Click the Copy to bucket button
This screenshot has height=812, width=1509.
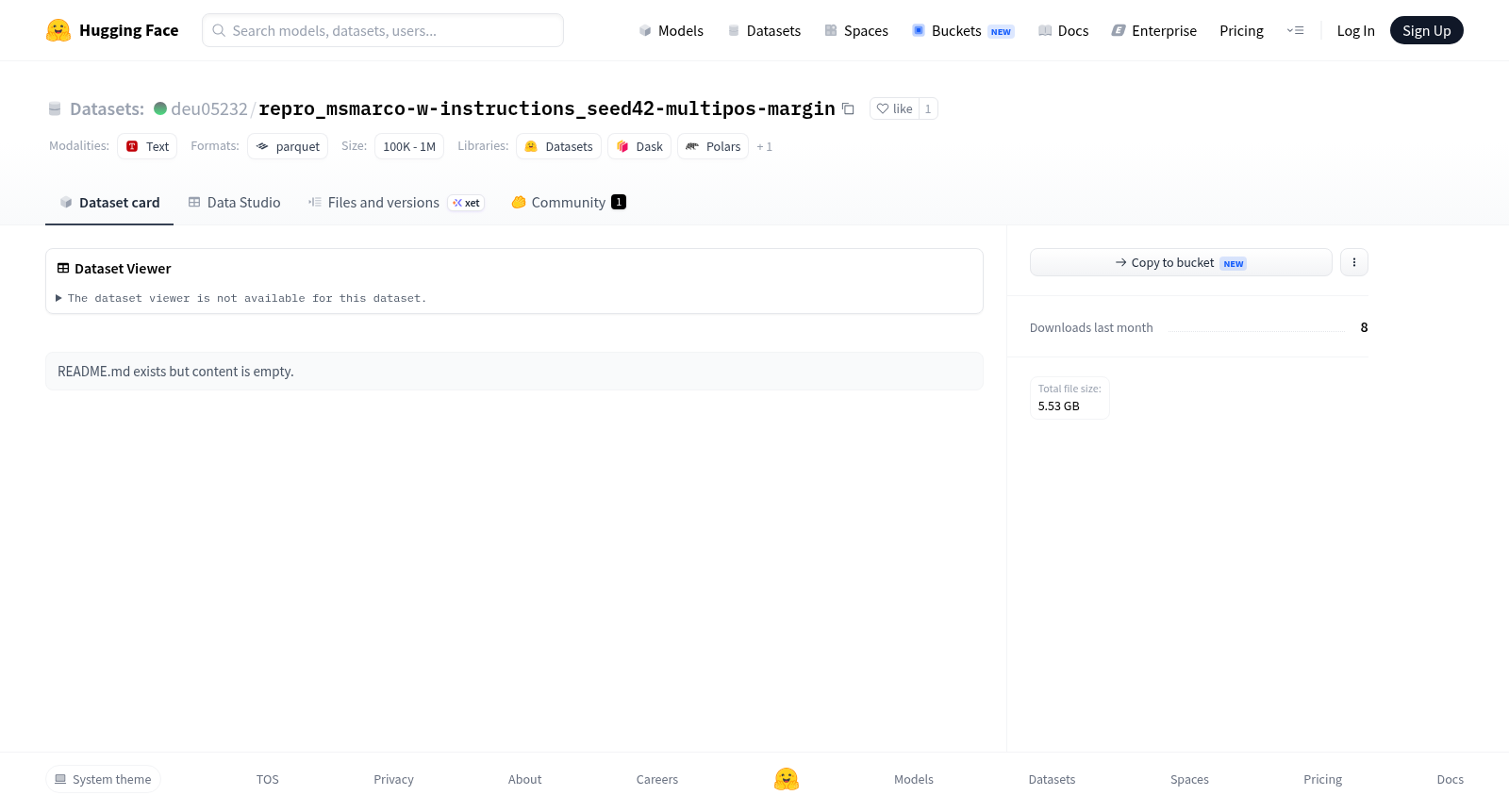1181,262
